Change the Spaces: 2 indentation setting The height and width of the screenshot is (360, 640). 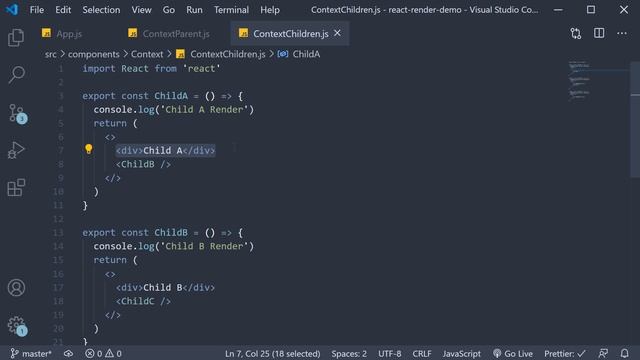pyautogui.click(x=349, y=353)
